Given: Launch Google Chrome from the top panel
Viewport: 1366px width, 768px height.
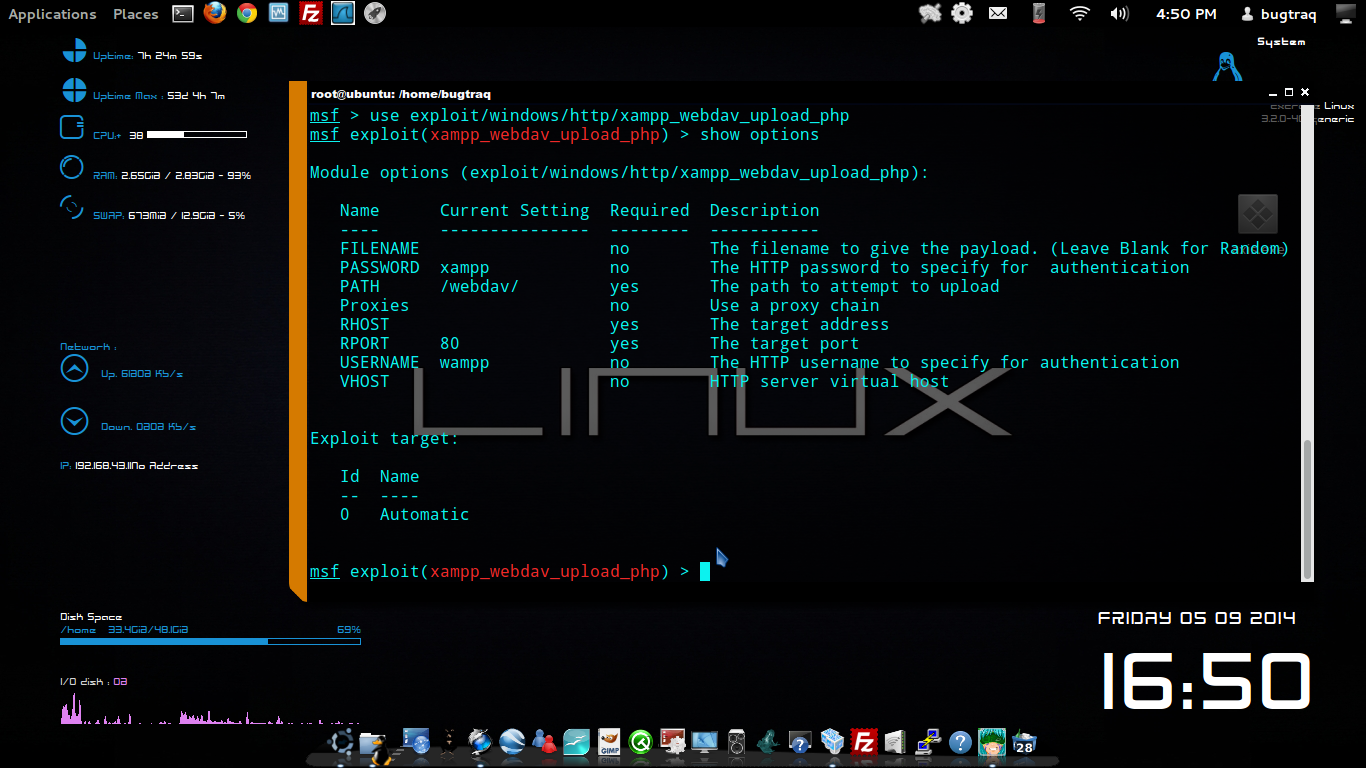Looking at the screenshot, I should pos(247,13).
